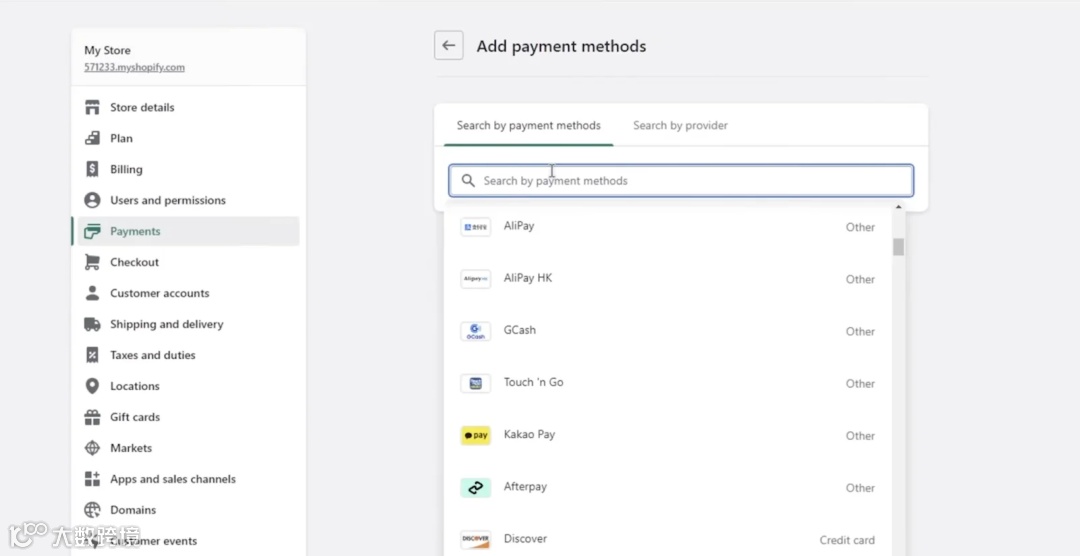Viewport: 1080px width, 556px height.
Task: Click the Kakao Pay yellow logo
Action: (x=475, y=435)
